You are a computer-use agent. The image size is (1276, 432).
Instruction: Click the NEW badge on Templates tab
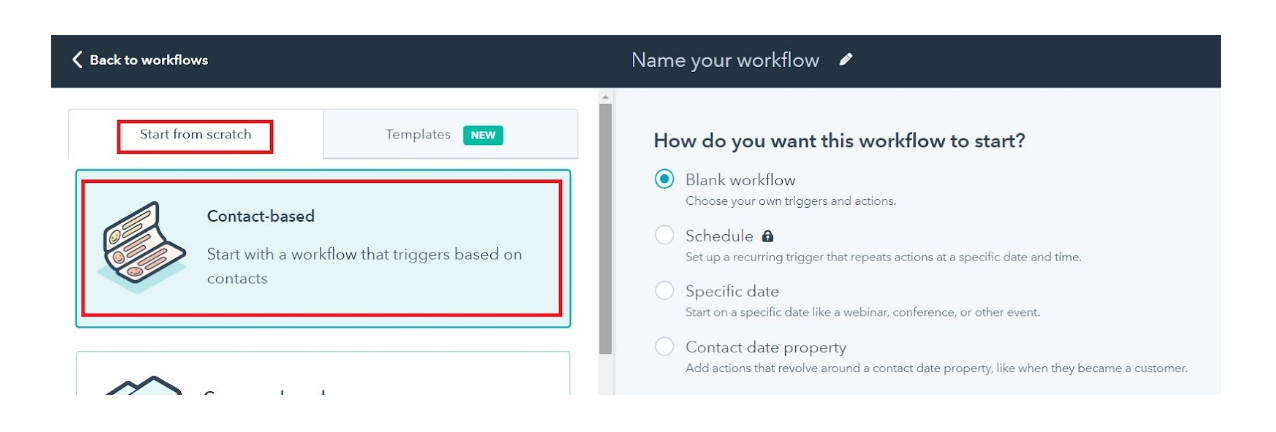pyautogui.click(x=483, y=135)
